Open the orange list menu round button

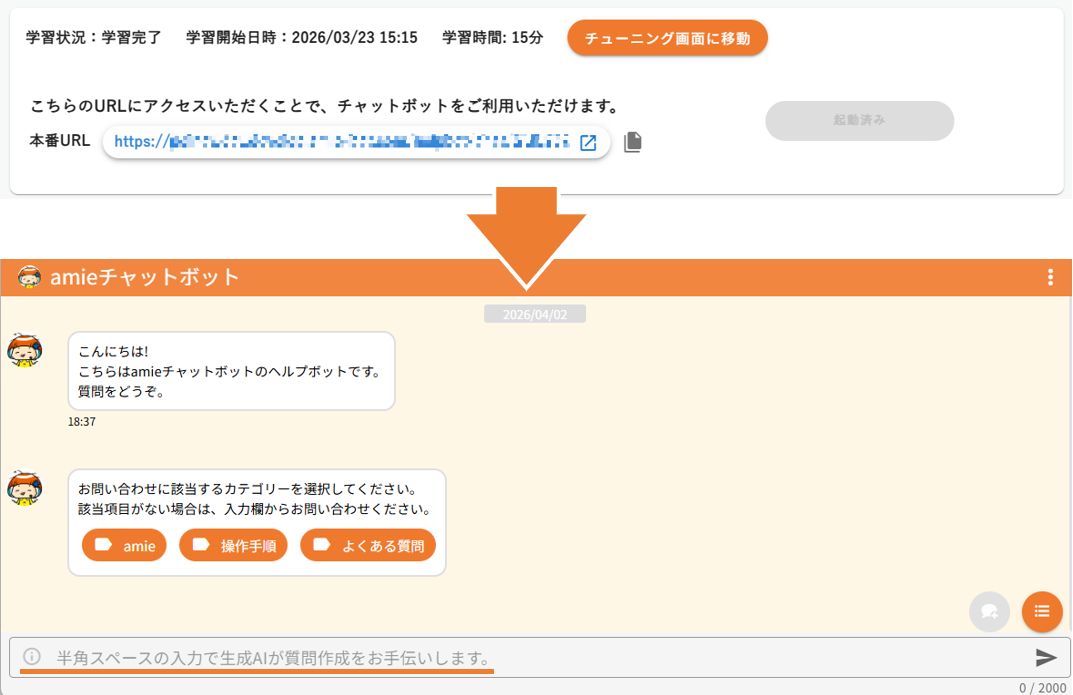(1042, 611)
